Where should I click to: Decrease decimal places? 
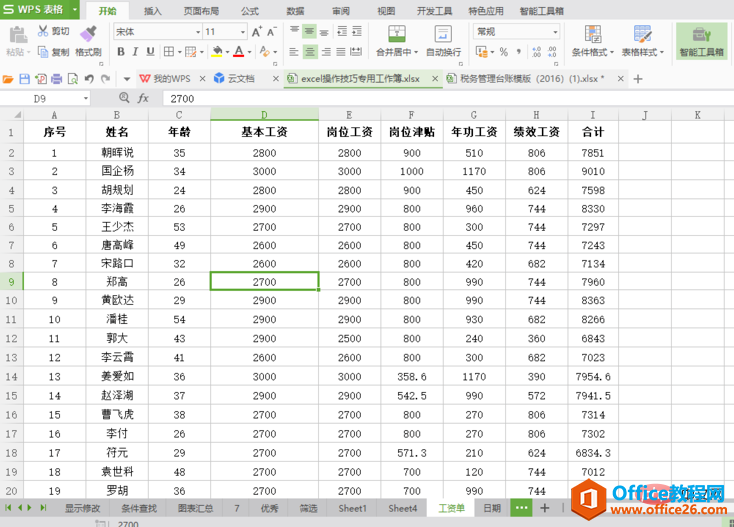point(552,51)
